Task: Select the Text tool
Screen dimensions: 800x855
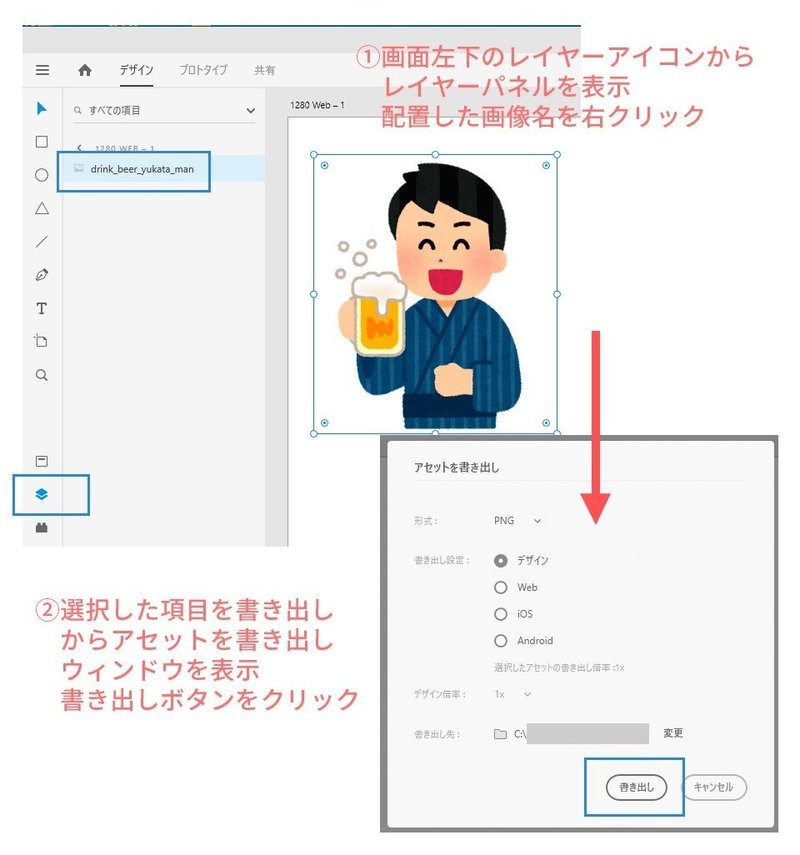Action: point(41,308)
